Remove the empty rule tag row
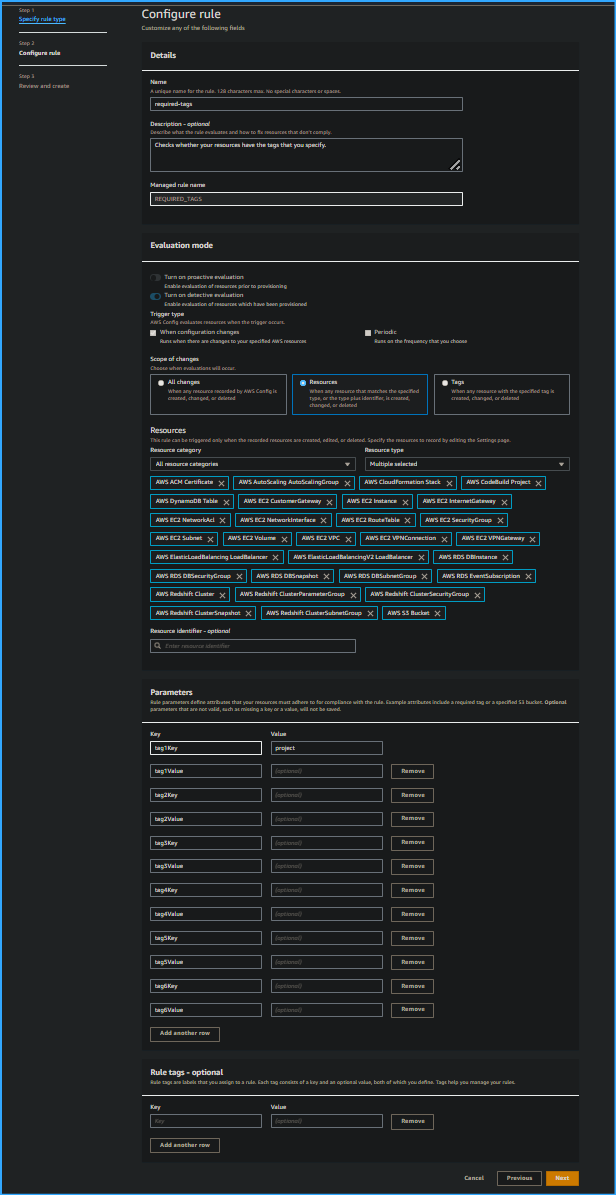Image resolution: width=616 pixels, height=1195 pixels. tap(412, 1122)
